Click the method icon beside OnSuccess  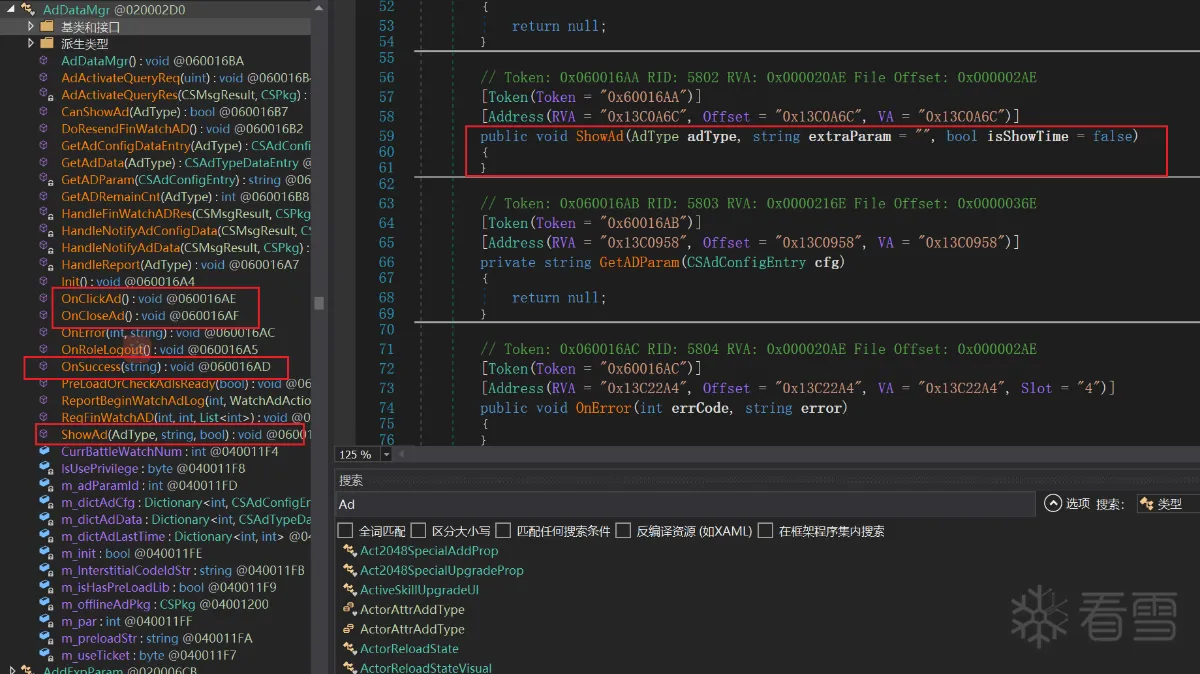tap(43, 366)
